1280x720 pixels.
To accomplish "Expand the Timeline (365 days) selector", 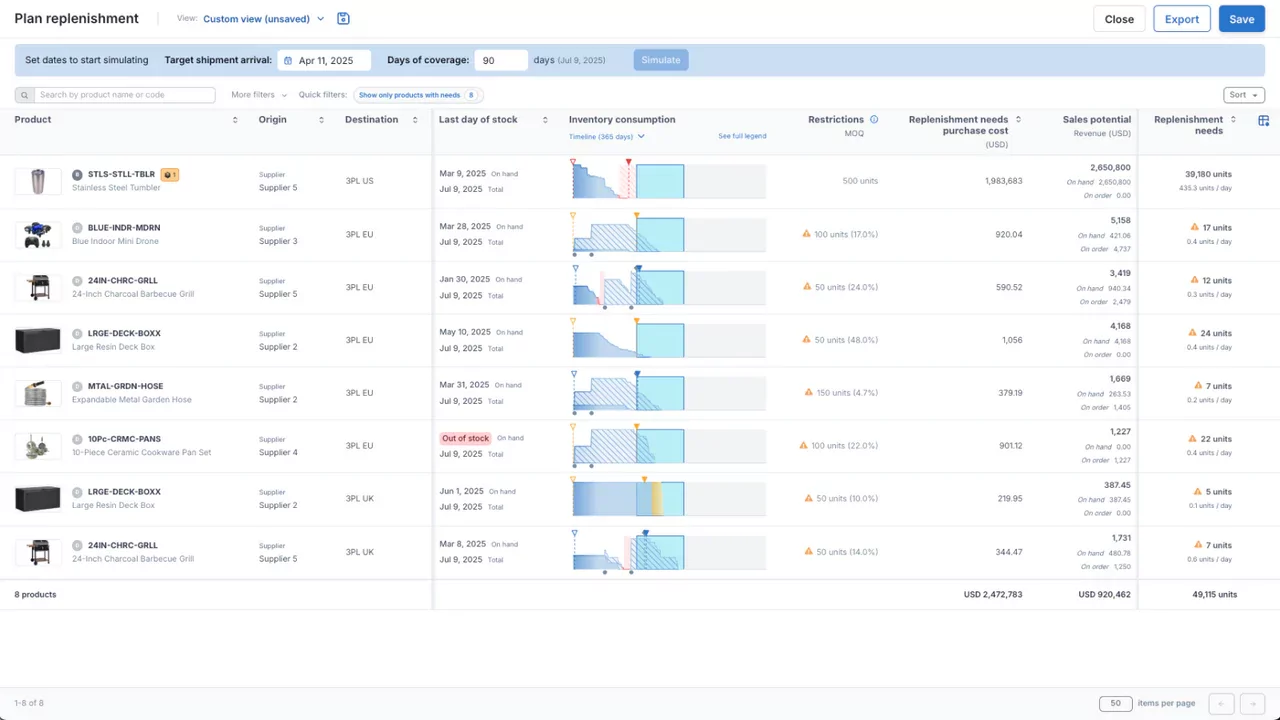I will point(607,136).
